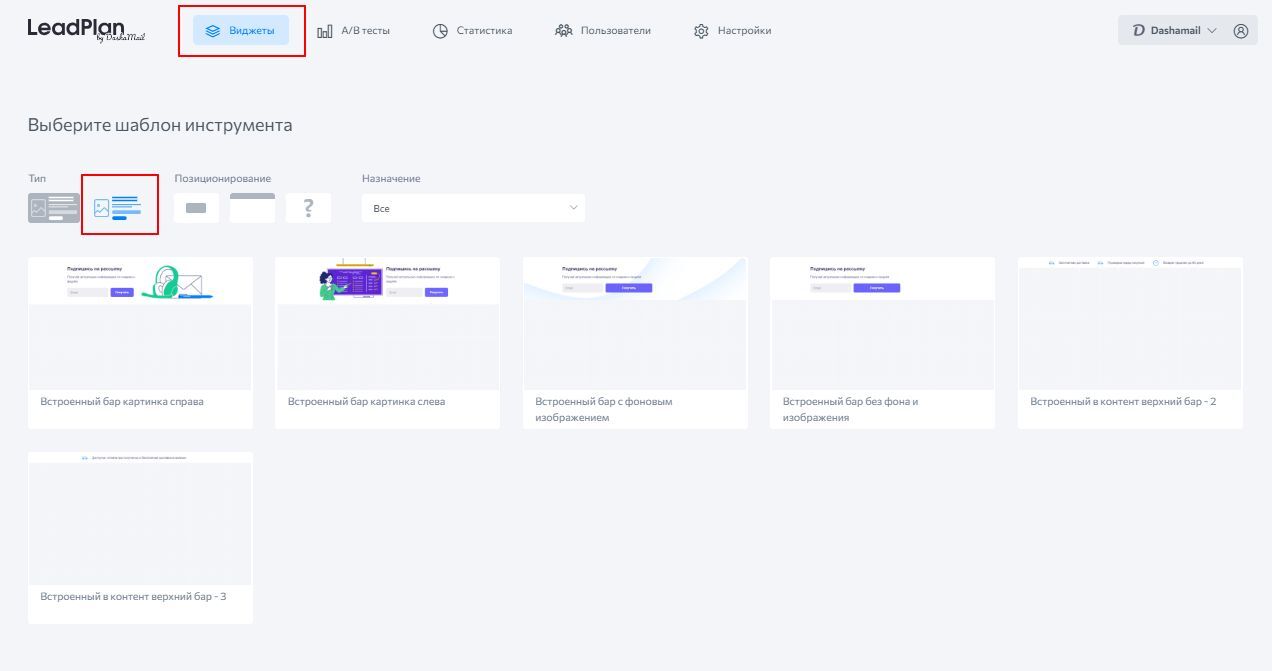Image resolution: width=1272 pixels, height=671 pixels.
Task: Click the chevron arrow in Назначение dropdown
Action: (573, 208)
